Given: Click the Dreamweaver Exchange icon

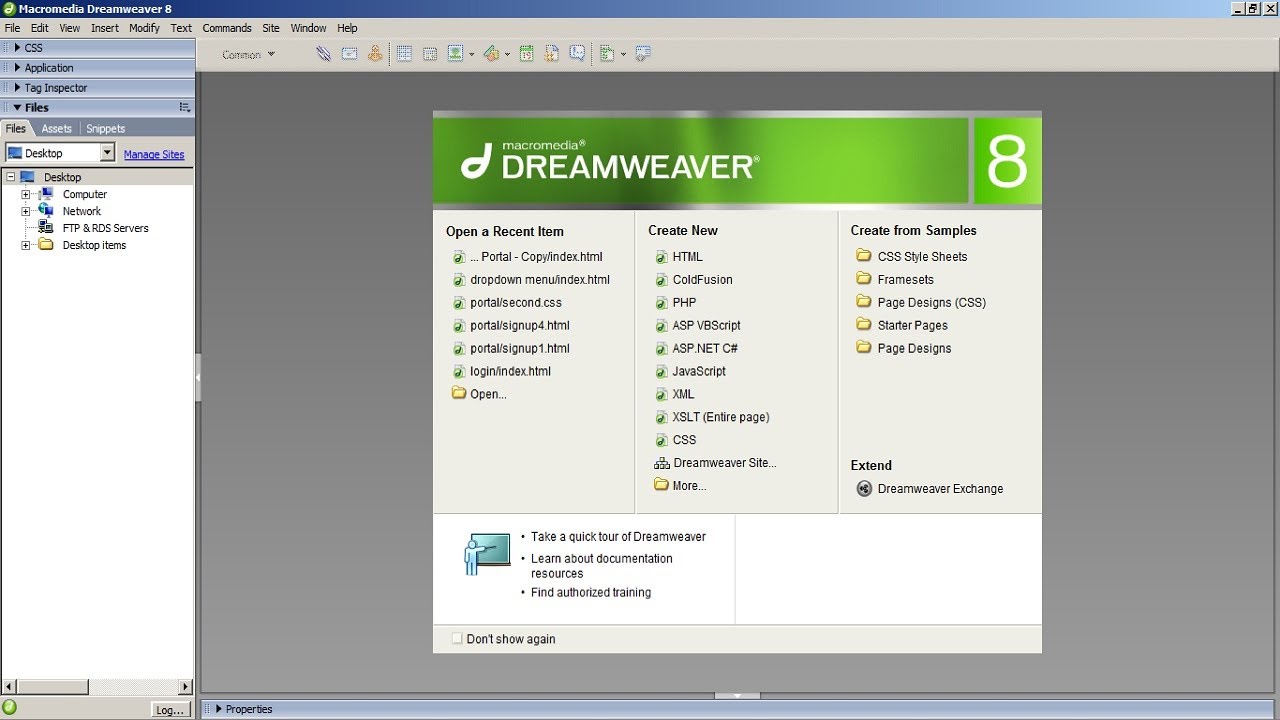Looking at the screenshot, I should [x=865, y=489].
